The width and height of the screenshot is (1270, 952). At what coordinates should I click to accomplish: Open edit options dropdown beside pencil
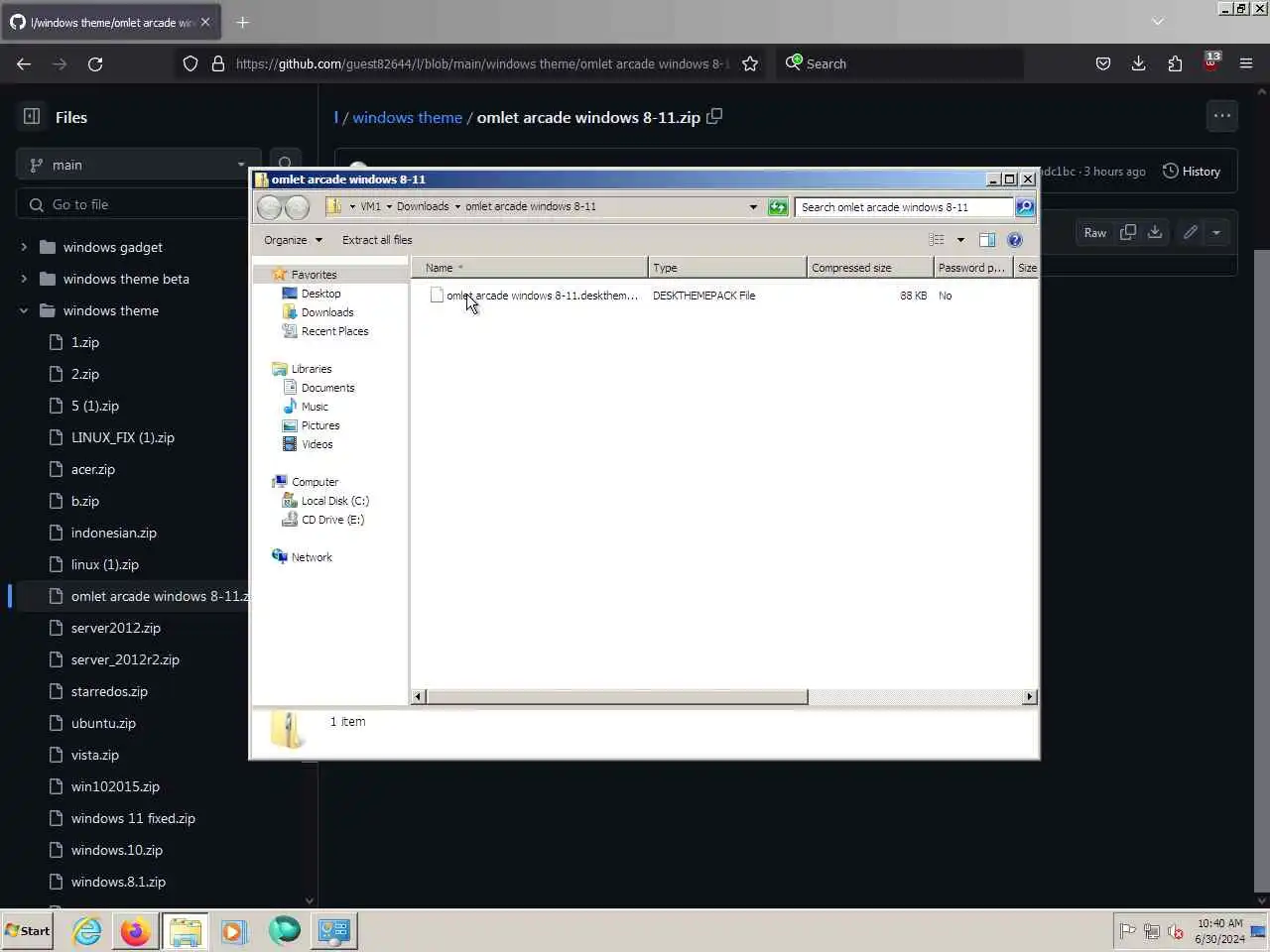(x=1216, y=232)
